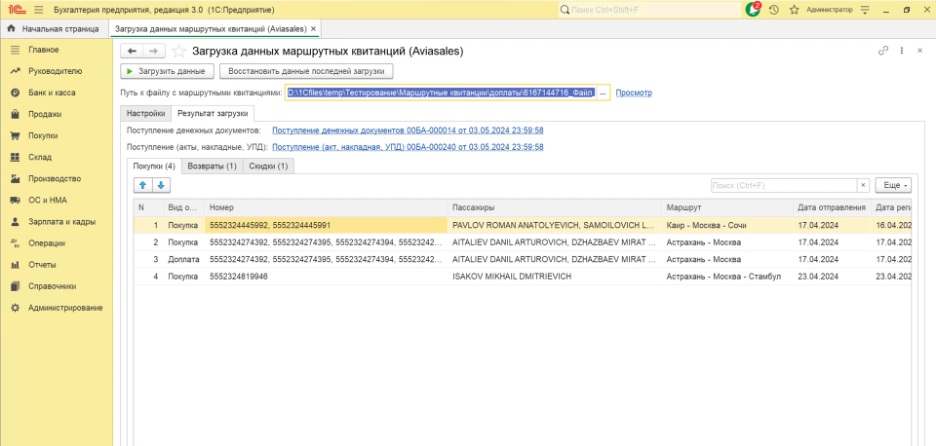Click the Операции sidebar icon

(x=16, y=243)
